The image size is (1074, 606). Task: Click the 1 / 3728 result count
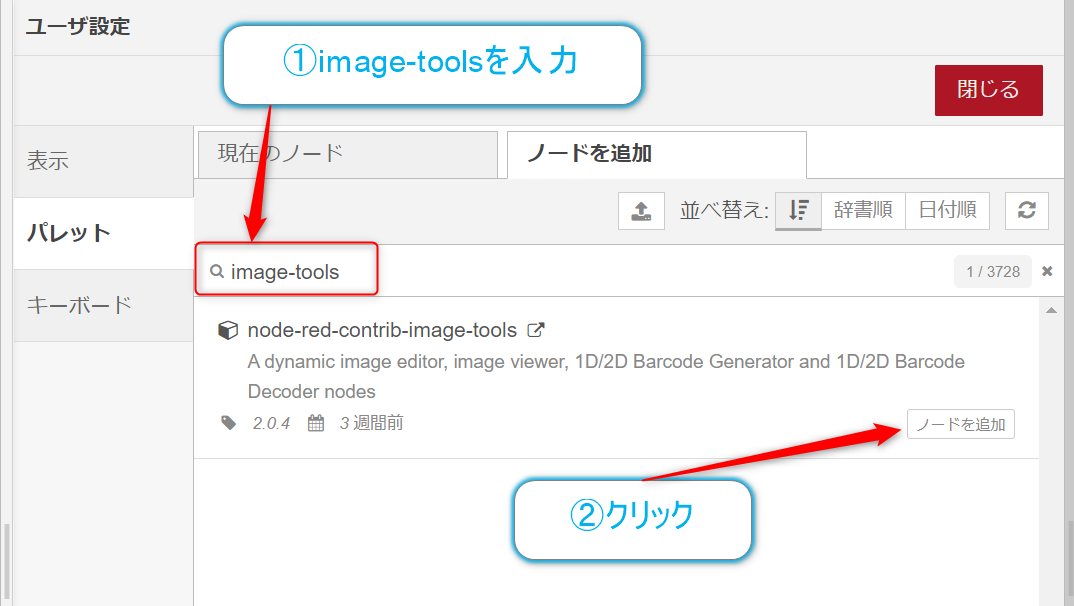992,271
